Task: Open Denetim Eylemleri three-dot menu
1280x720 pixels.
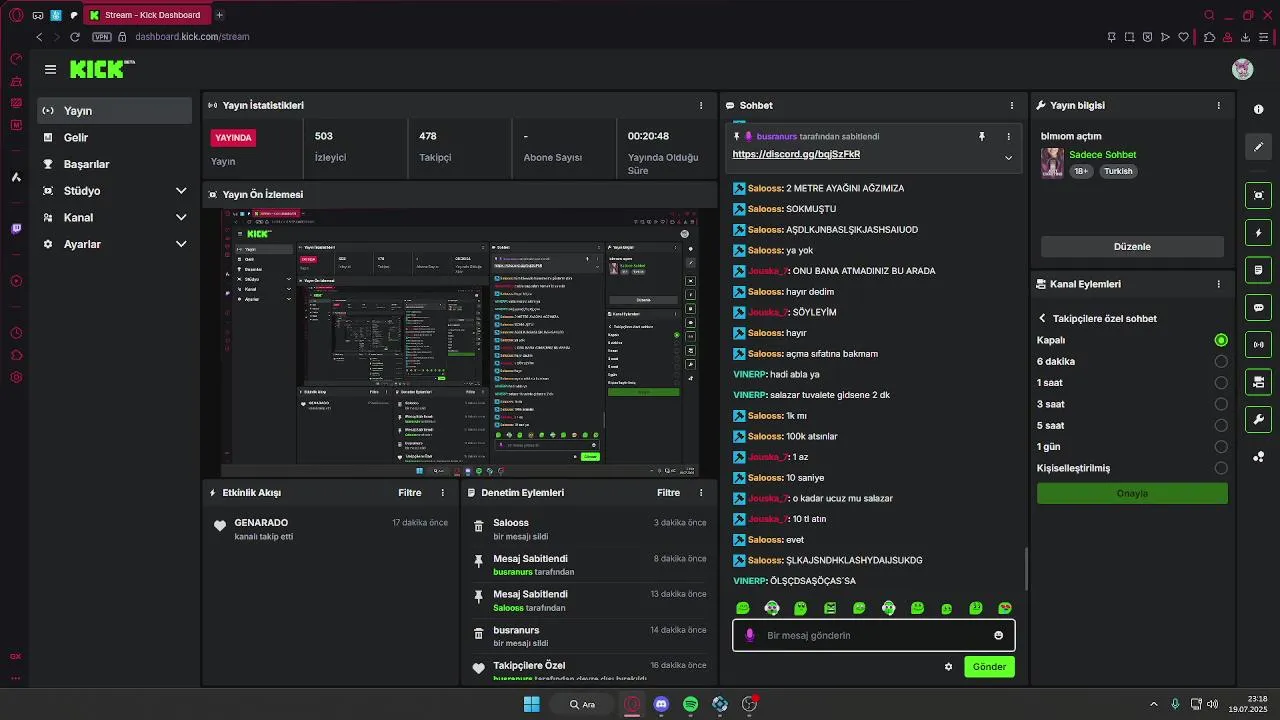Action: tap(700, 493)
